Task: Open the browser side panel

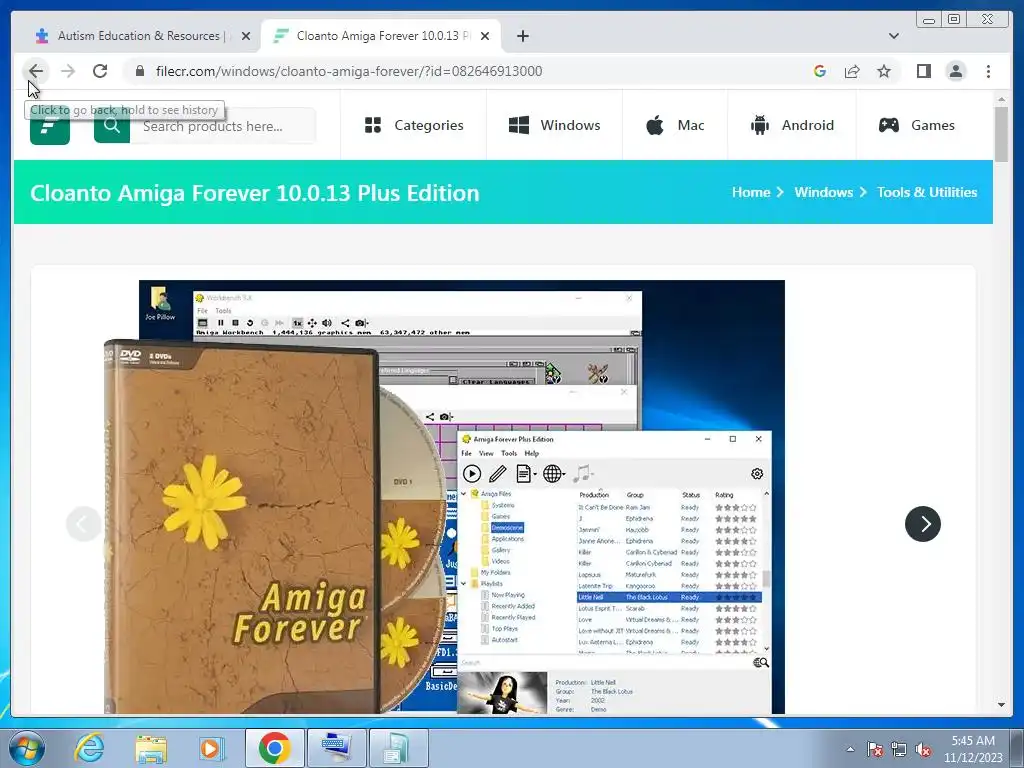Action: [923, 71]
